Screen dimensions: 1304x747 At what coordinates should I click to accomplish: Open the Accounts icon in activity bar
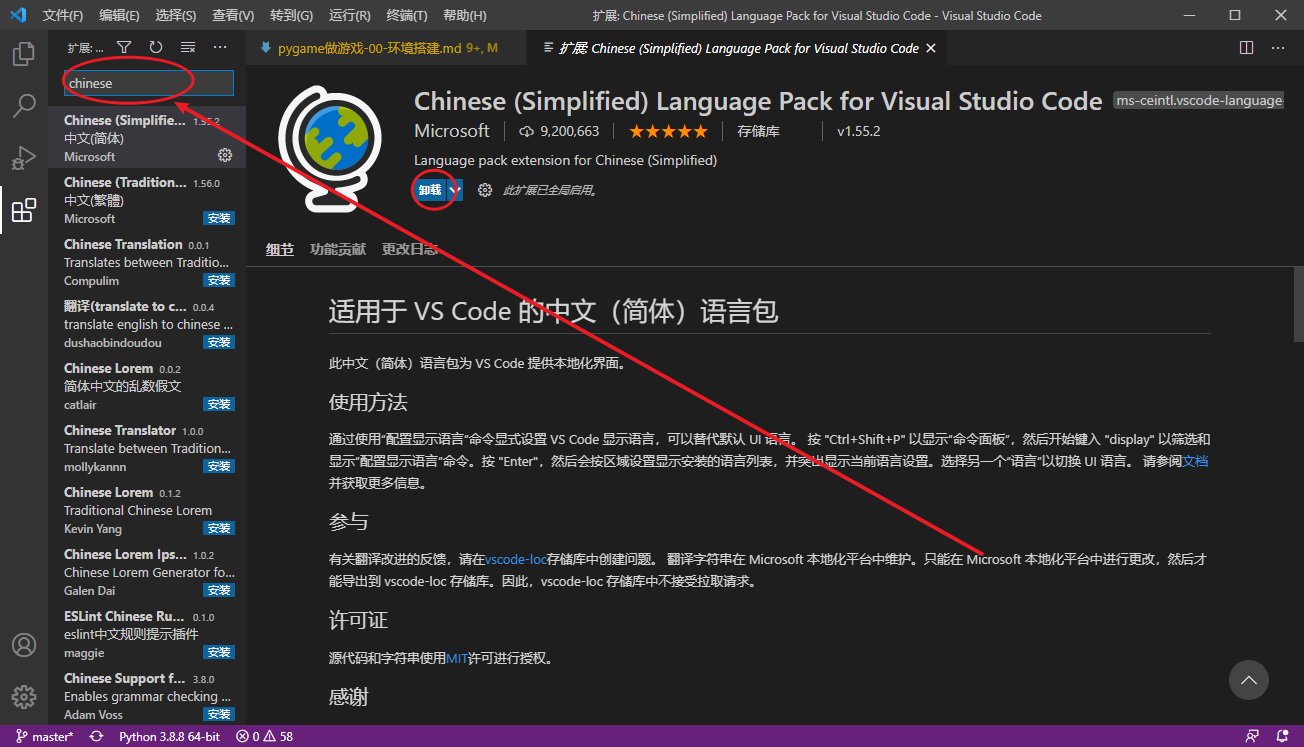(24, 645)
